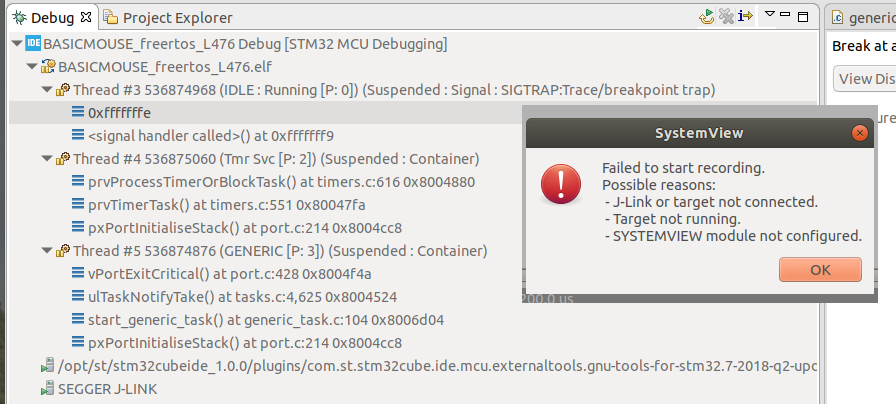Maximize the Debug view panel
The width and height of the screenshot is (896, 404).
point(803,17)
